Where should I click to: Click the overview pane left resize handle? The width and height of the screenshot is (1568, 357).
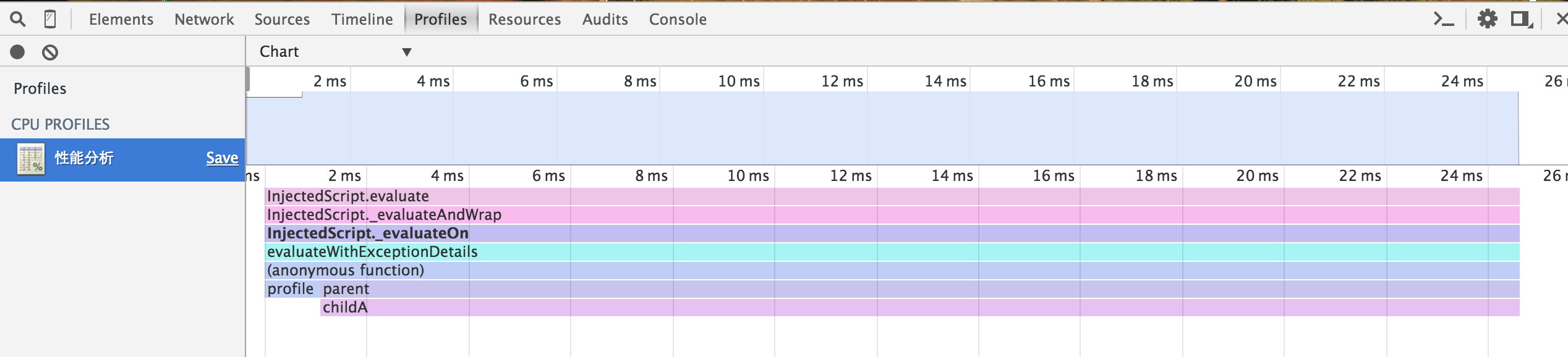point(247,79)
